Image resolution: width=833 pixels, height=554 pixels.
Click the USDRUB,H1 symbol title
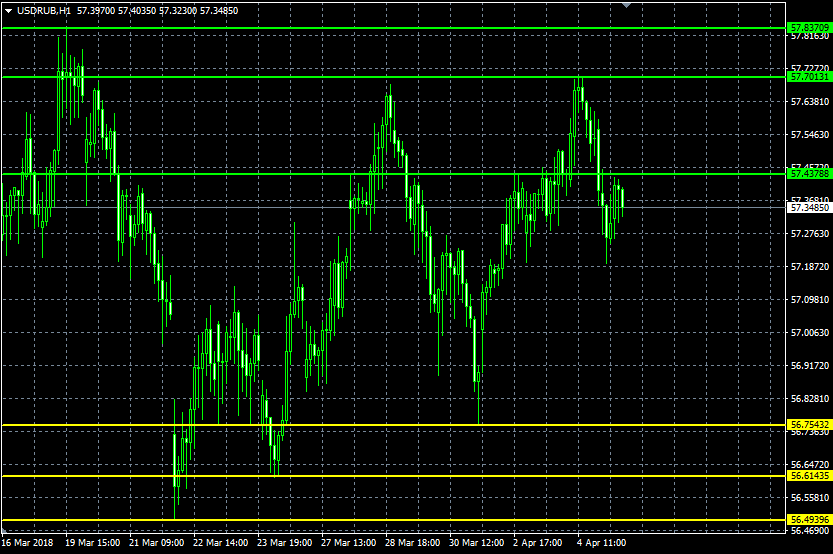click(44, 11)
